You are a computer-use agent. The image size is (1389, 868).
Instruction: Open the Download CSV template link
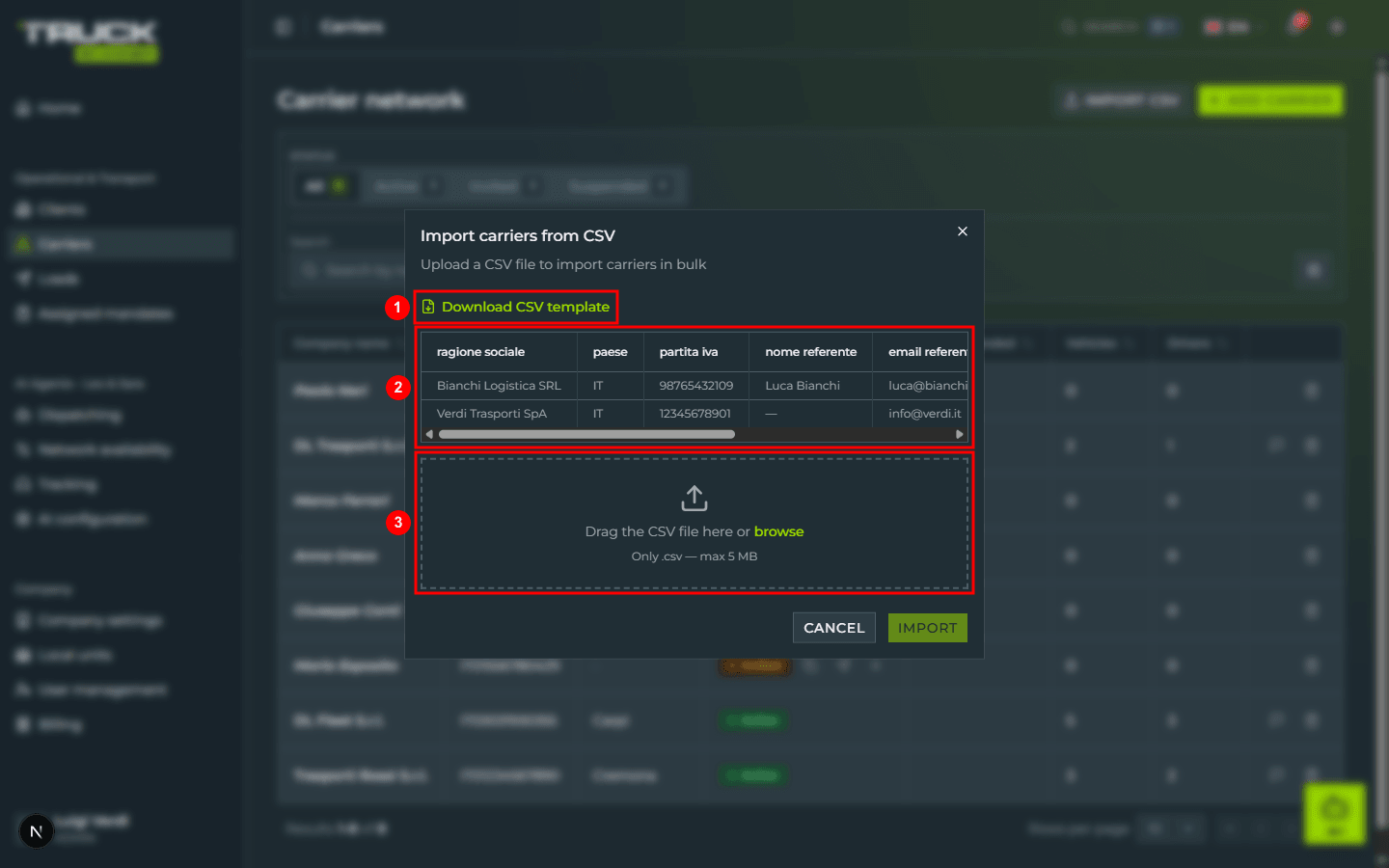pos(516,307)
